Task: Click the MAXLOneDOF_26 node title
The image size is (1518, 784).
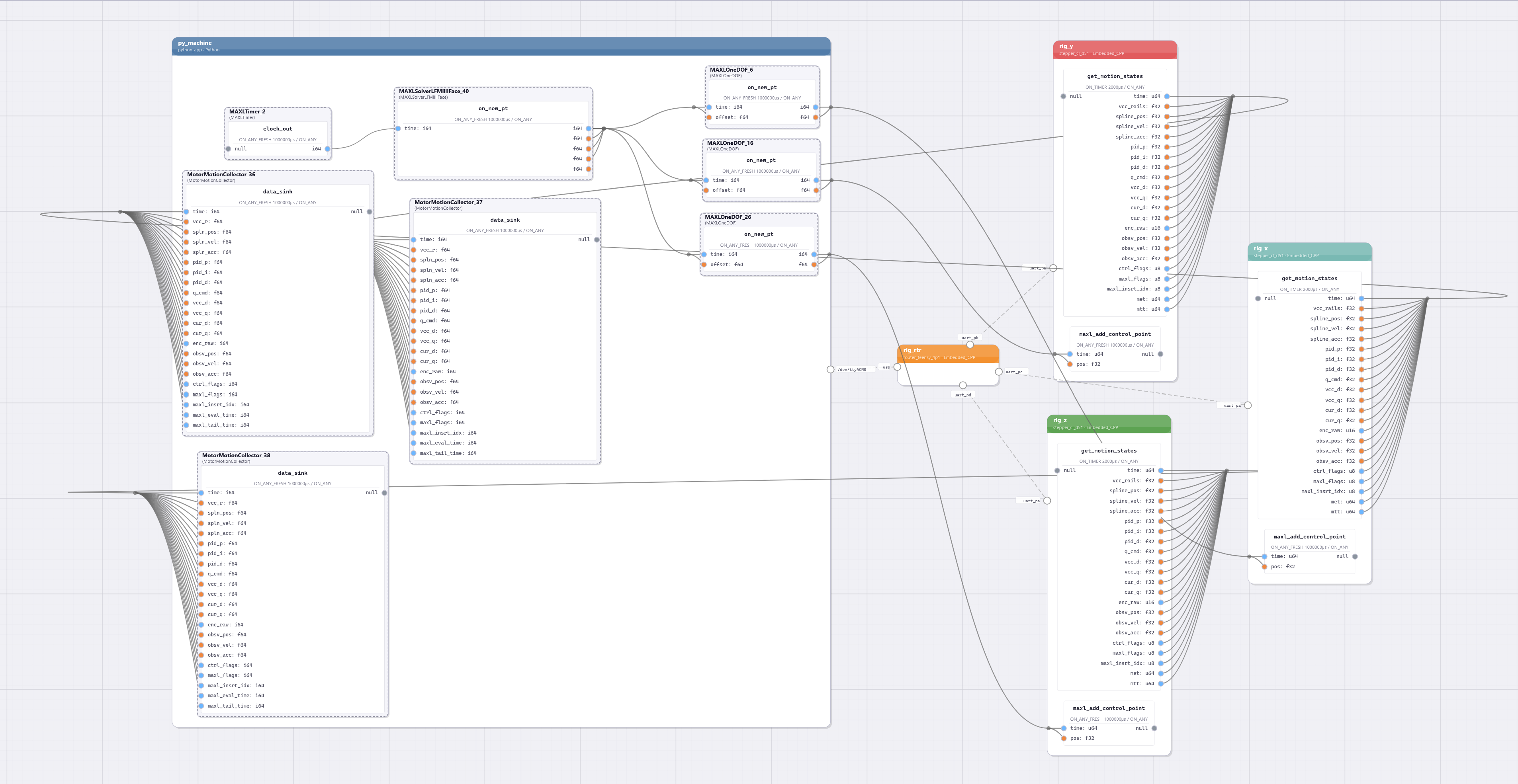Action: (x=728, y=217)
